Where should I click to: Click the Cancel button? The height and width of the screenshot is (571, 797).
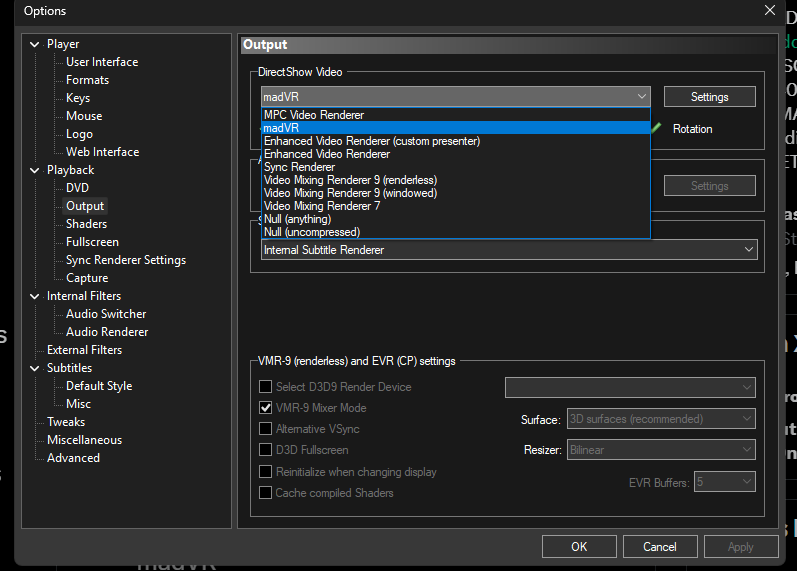660,547
